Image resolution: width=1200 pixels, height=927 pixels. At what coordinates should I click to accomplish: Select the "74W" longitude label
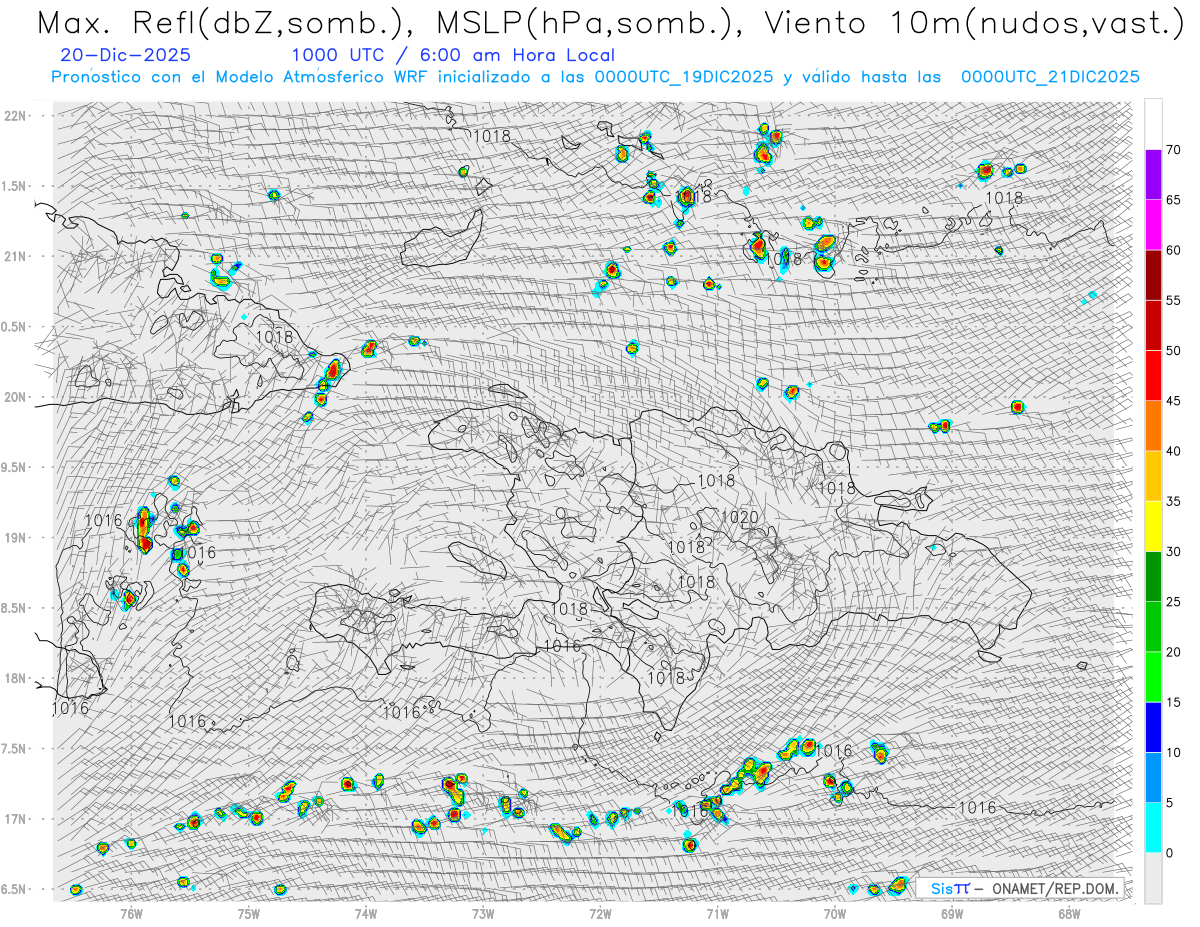(x=366, y=912)
